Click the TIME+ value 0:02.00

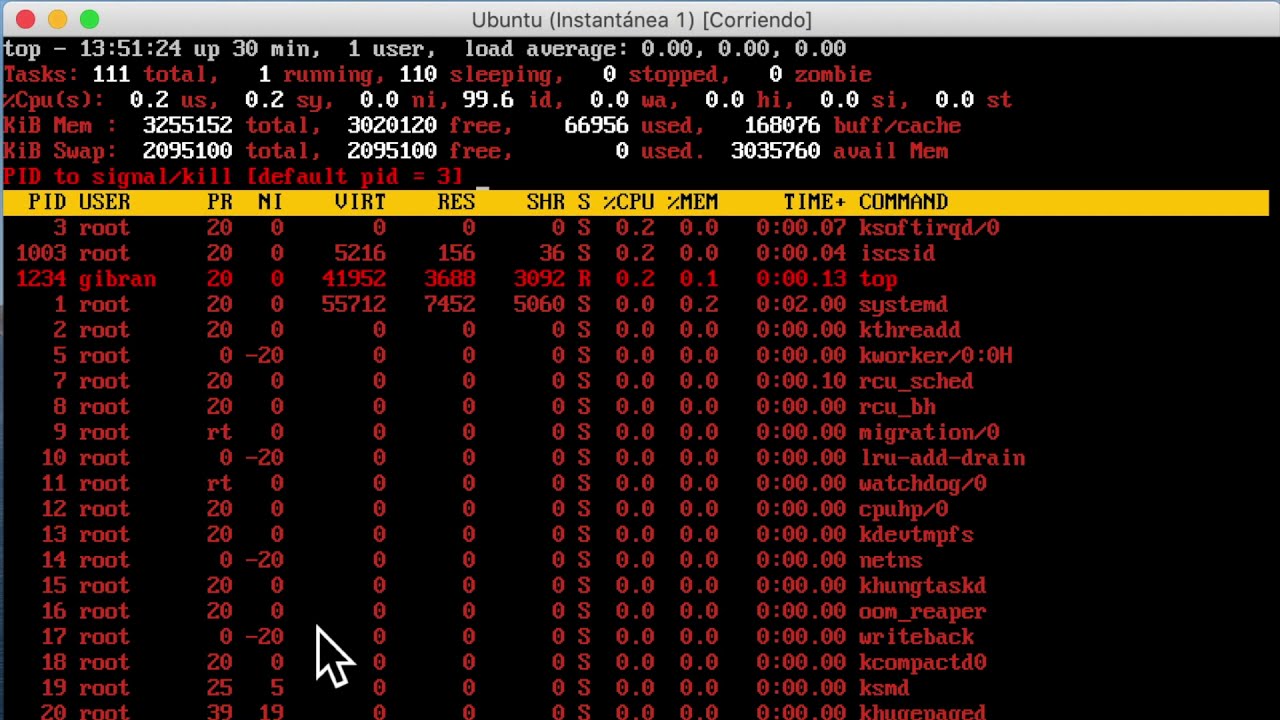pyautogui.click(x=801, y=305)
